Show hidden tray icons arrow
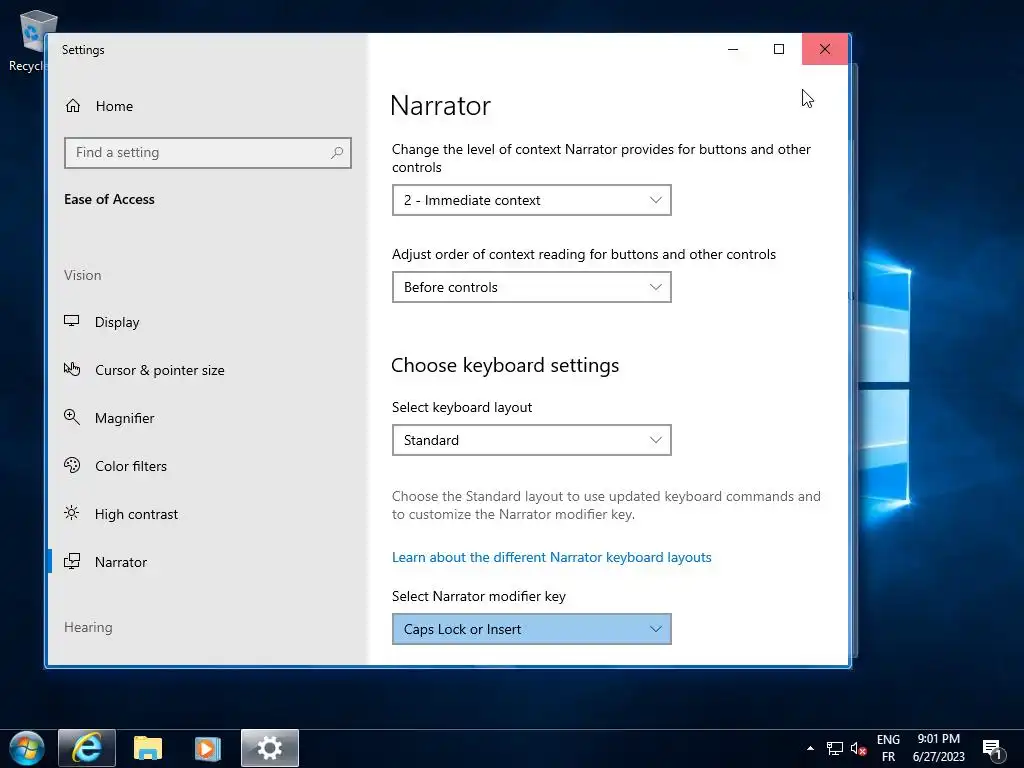Viewport: 1024px width, 768px height. (810, 748)
